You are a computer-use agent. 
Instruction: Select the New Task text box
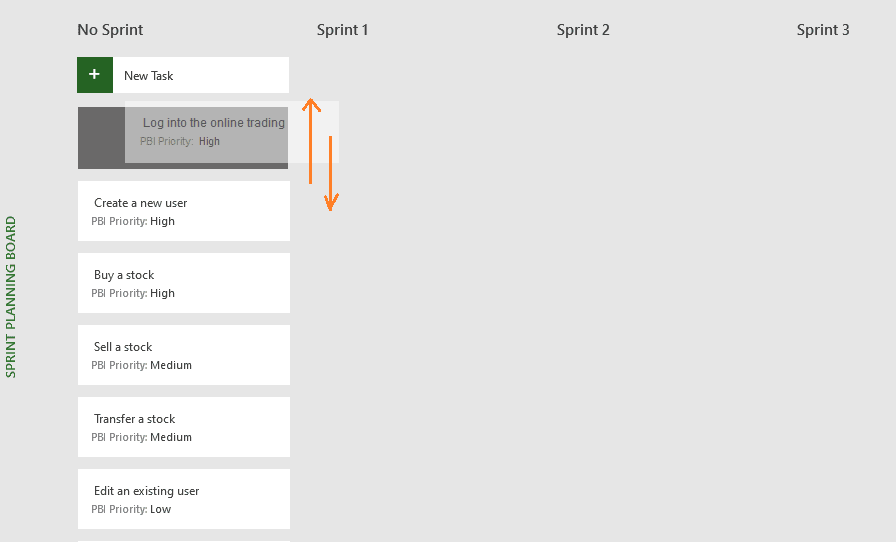tap(201, 75)
